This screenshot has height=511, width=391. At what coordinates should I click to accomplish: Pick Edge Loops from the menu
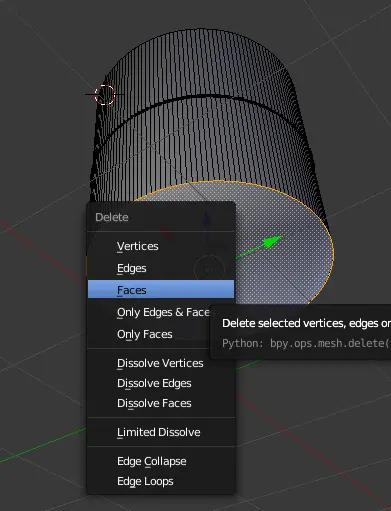161,481
